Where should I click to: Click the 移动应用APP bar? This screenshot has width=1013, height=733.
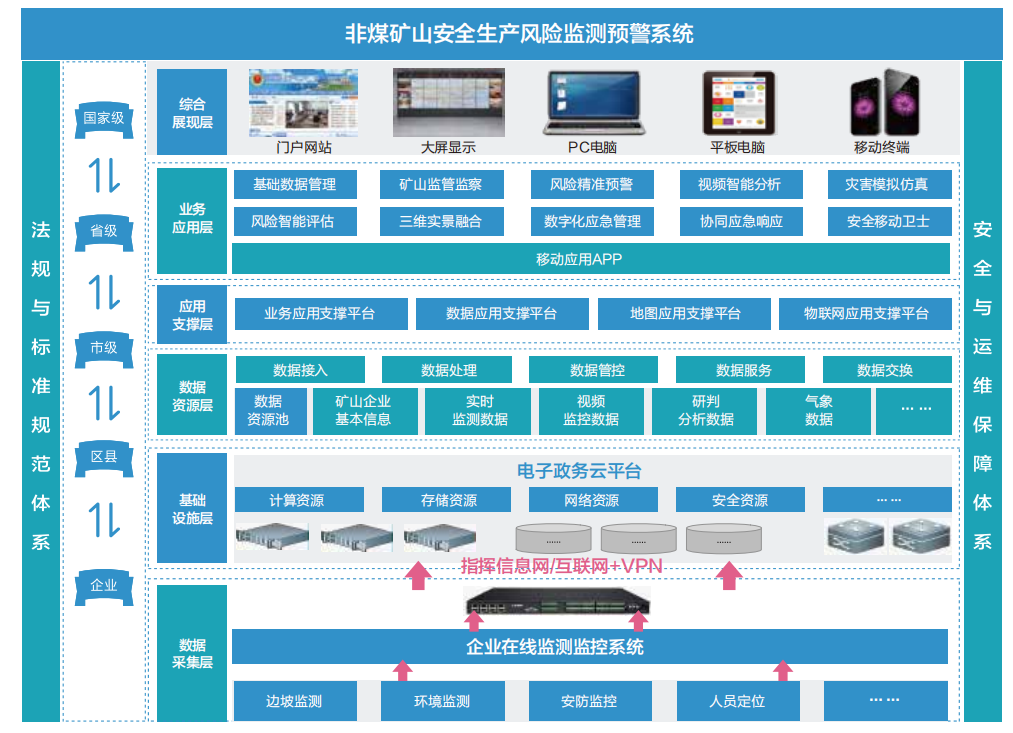click(x=590, y=259)
